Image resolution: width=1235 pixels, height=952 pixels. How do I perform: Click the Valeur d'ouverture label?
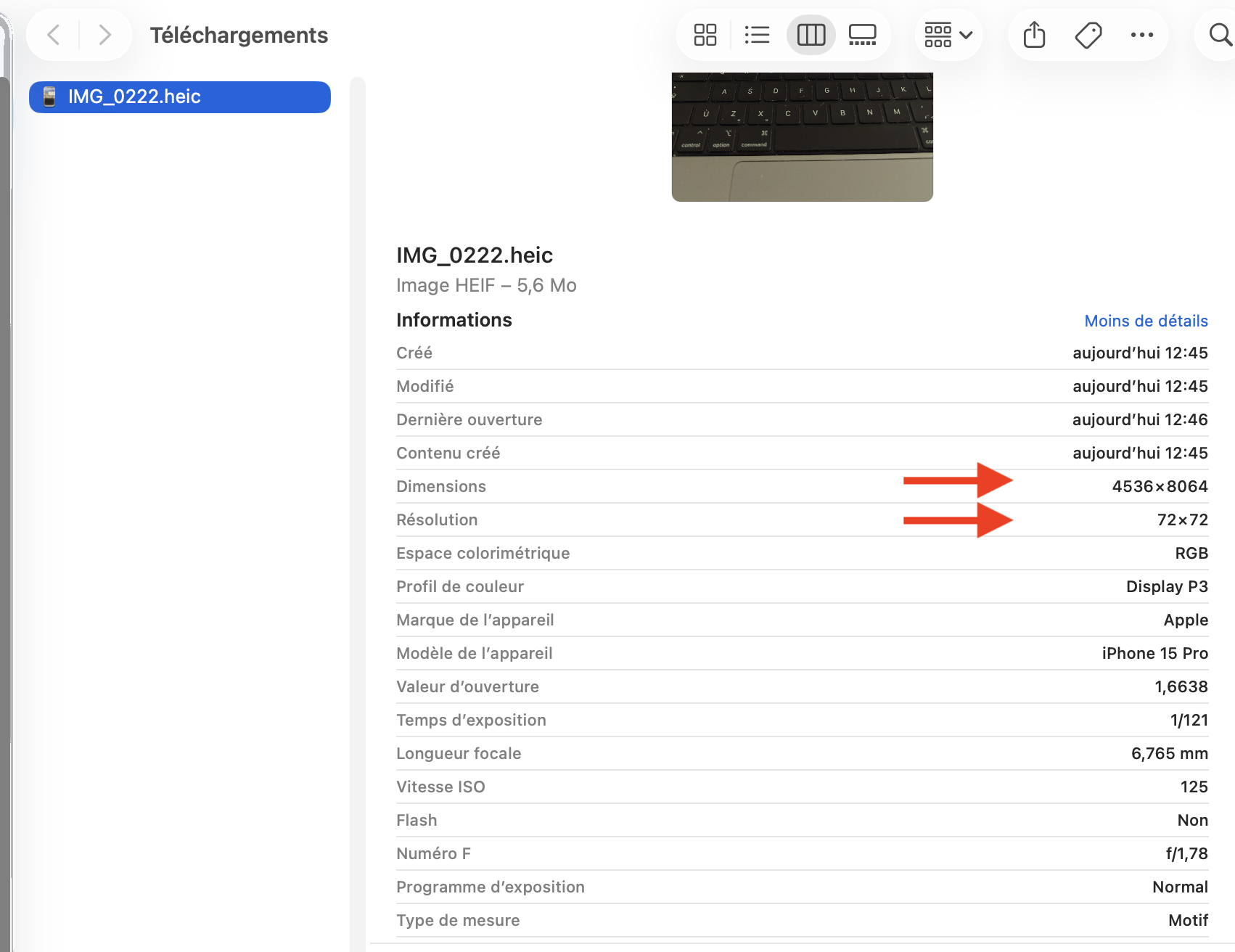click(x=468, y=686)
